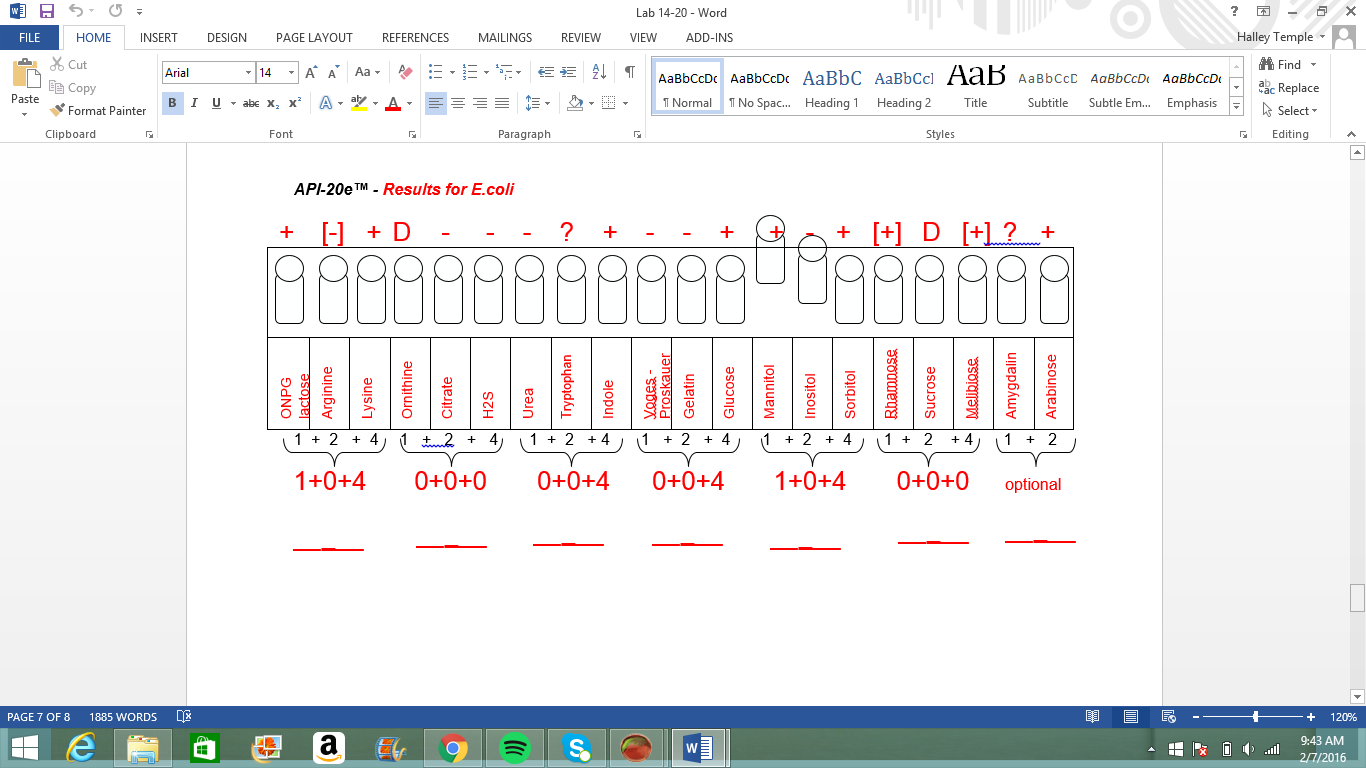Click the Redo/Repeat icon
This screenshot has height=768, width=1366.
tap(115, 12)
